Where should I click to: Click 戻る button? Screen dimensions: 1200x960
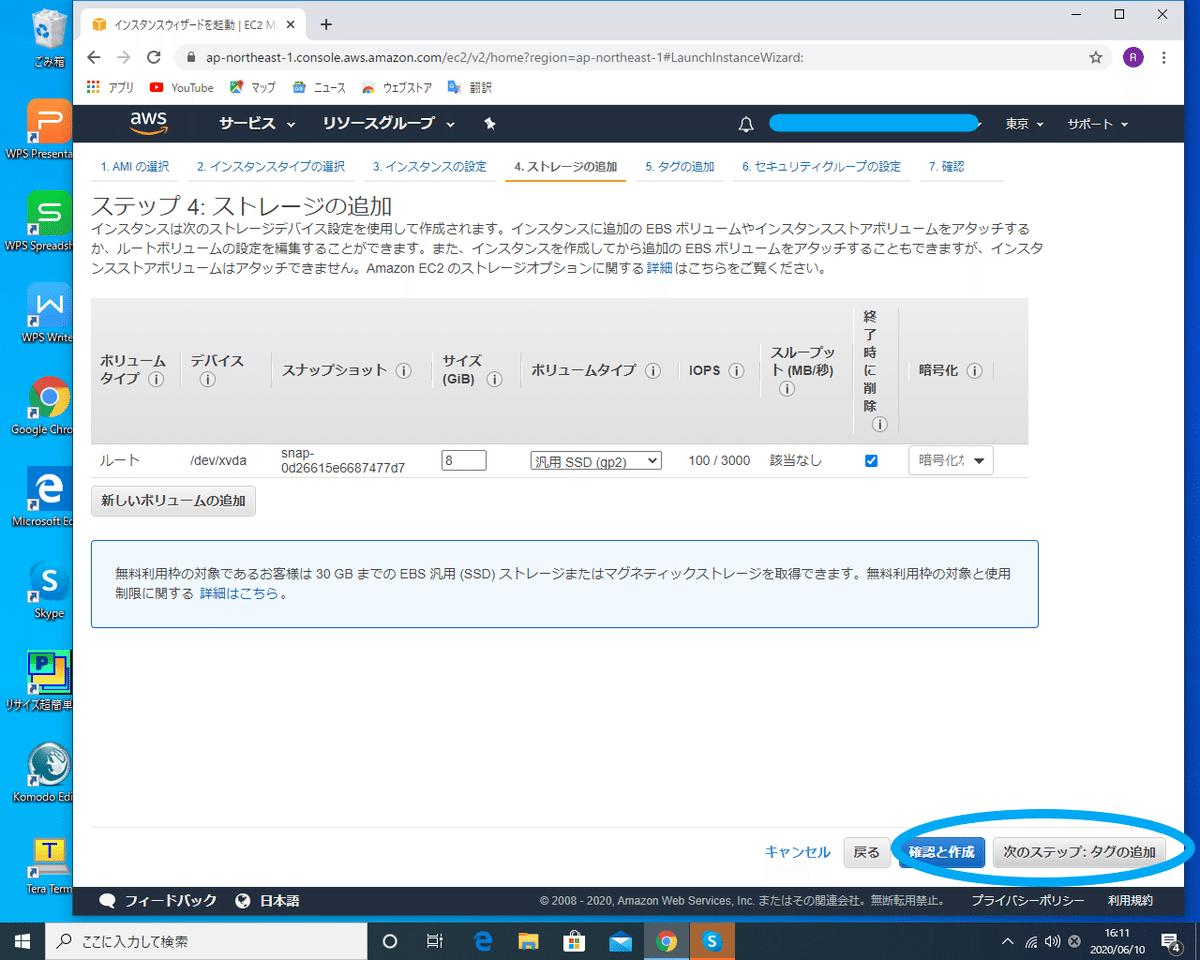click(x=867, y=852)
